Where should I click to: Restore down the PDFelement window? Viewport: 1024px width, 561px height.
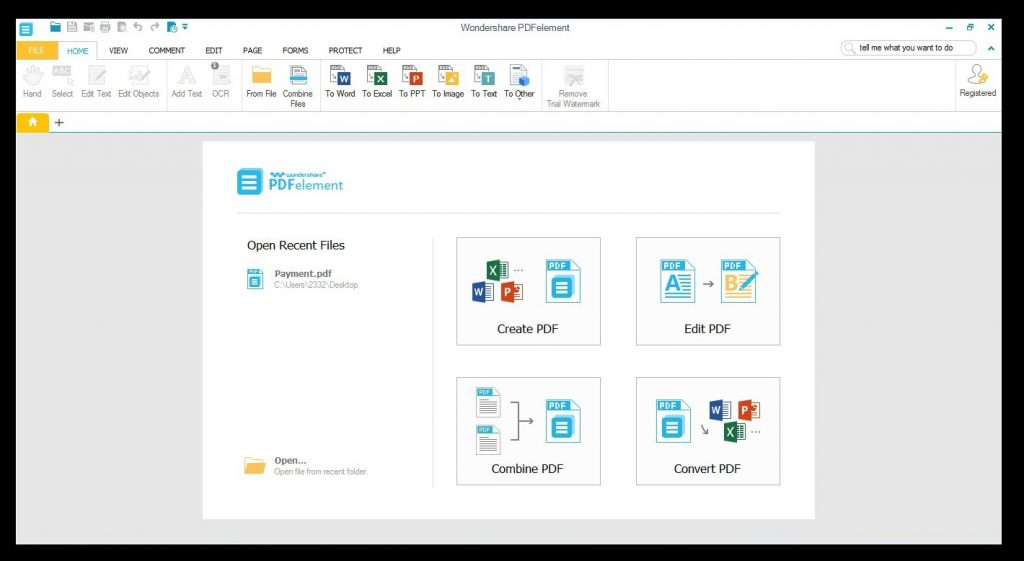(970, 27)
